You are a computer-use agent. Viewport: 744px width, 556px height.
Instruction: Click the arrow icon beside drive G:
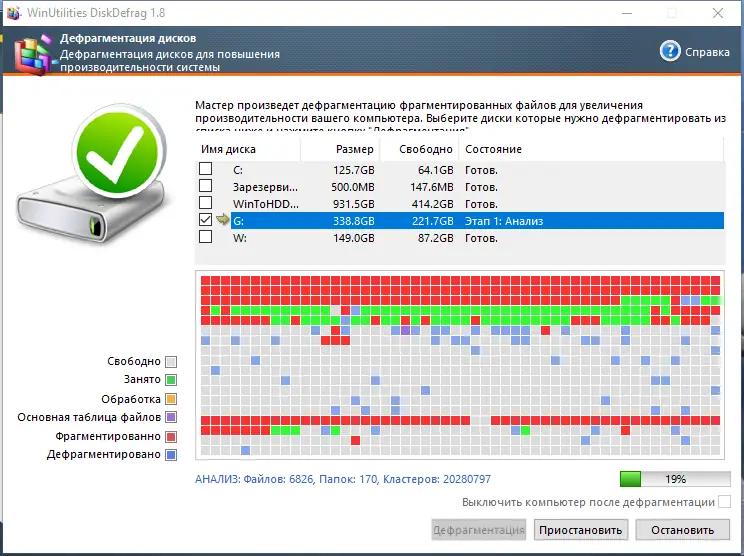[222, 220]
